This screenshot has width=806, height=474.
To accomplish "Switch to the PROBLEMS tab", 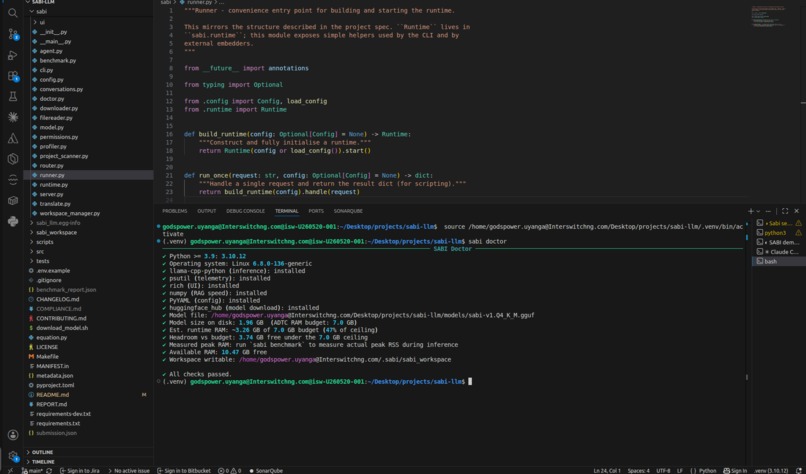I will [174, 211].
